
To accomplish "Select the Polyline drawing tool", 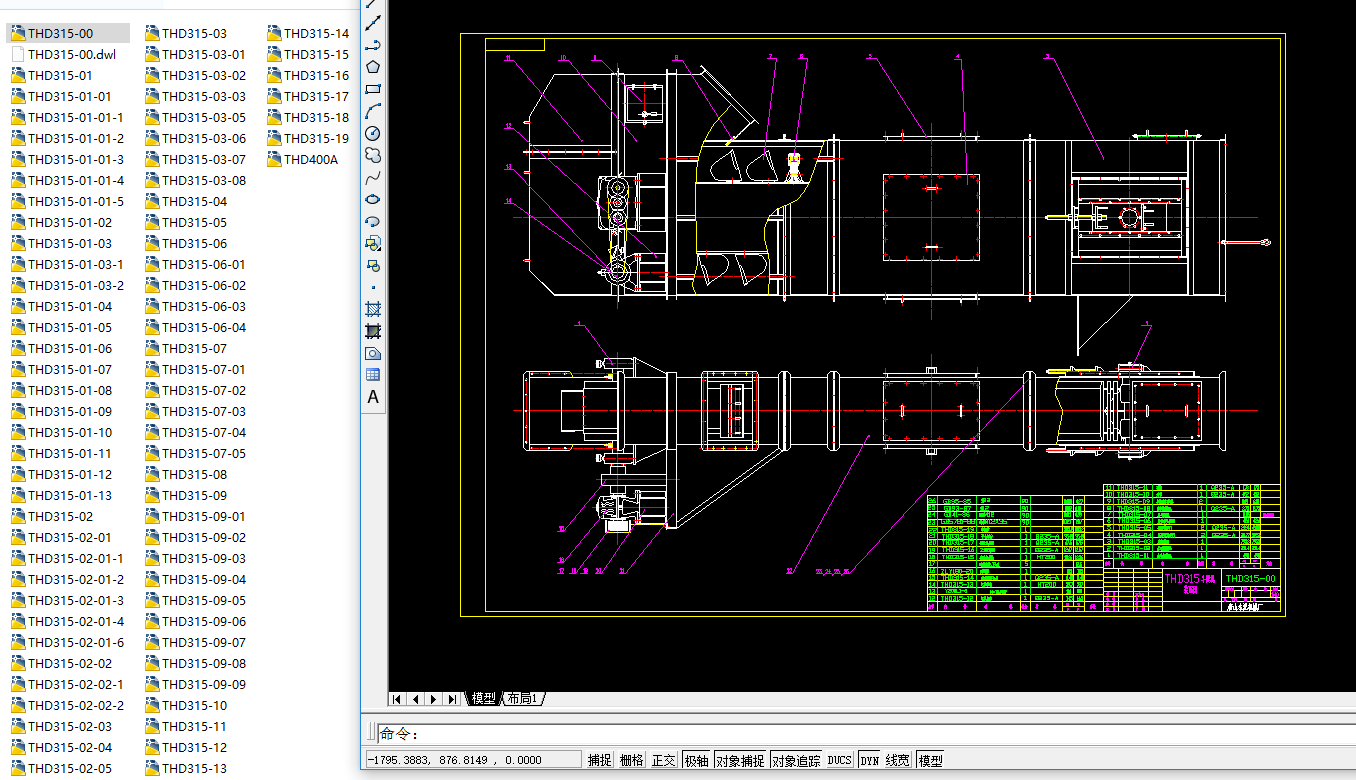I will tap(373, 45).
